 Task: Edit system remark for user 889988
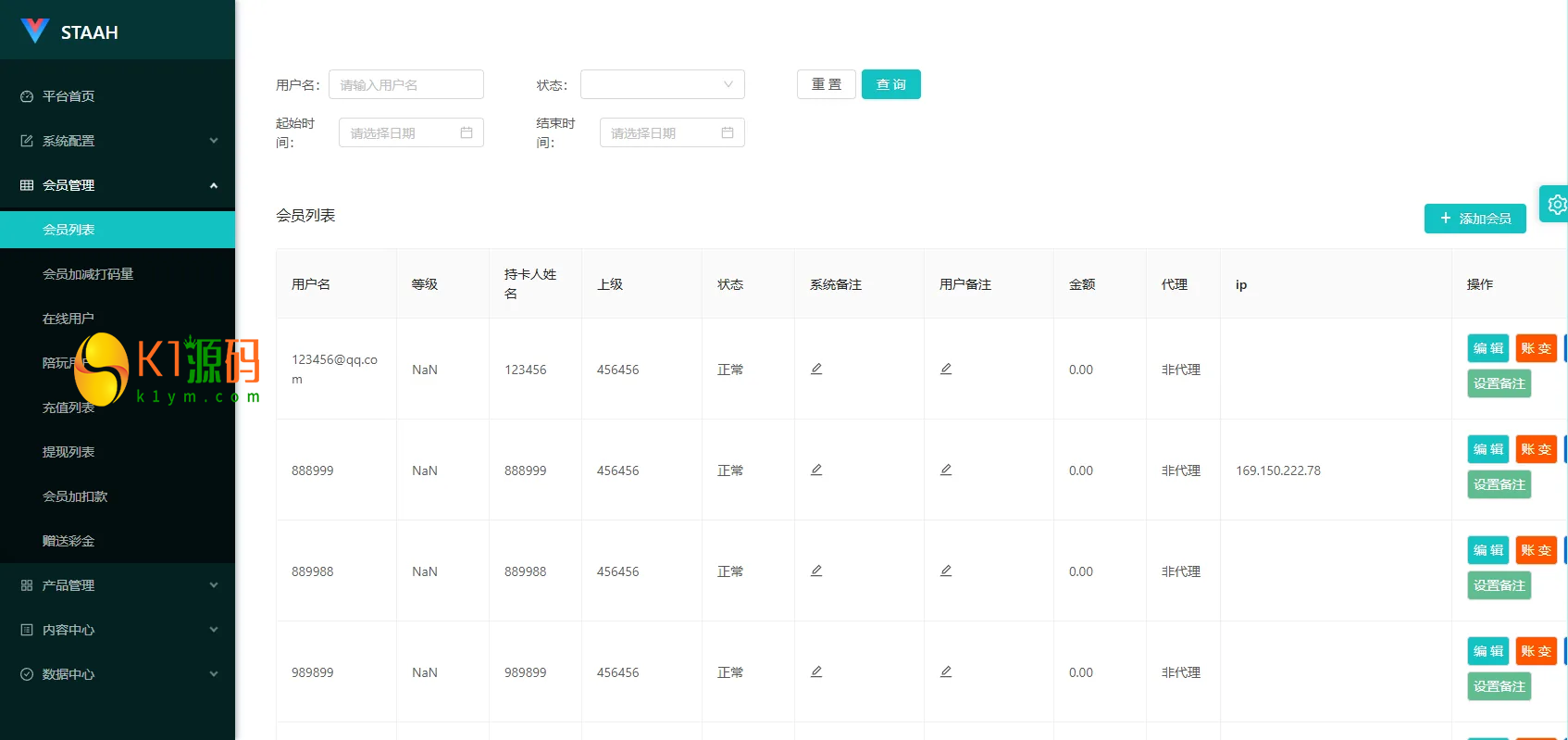pos(816,571)
